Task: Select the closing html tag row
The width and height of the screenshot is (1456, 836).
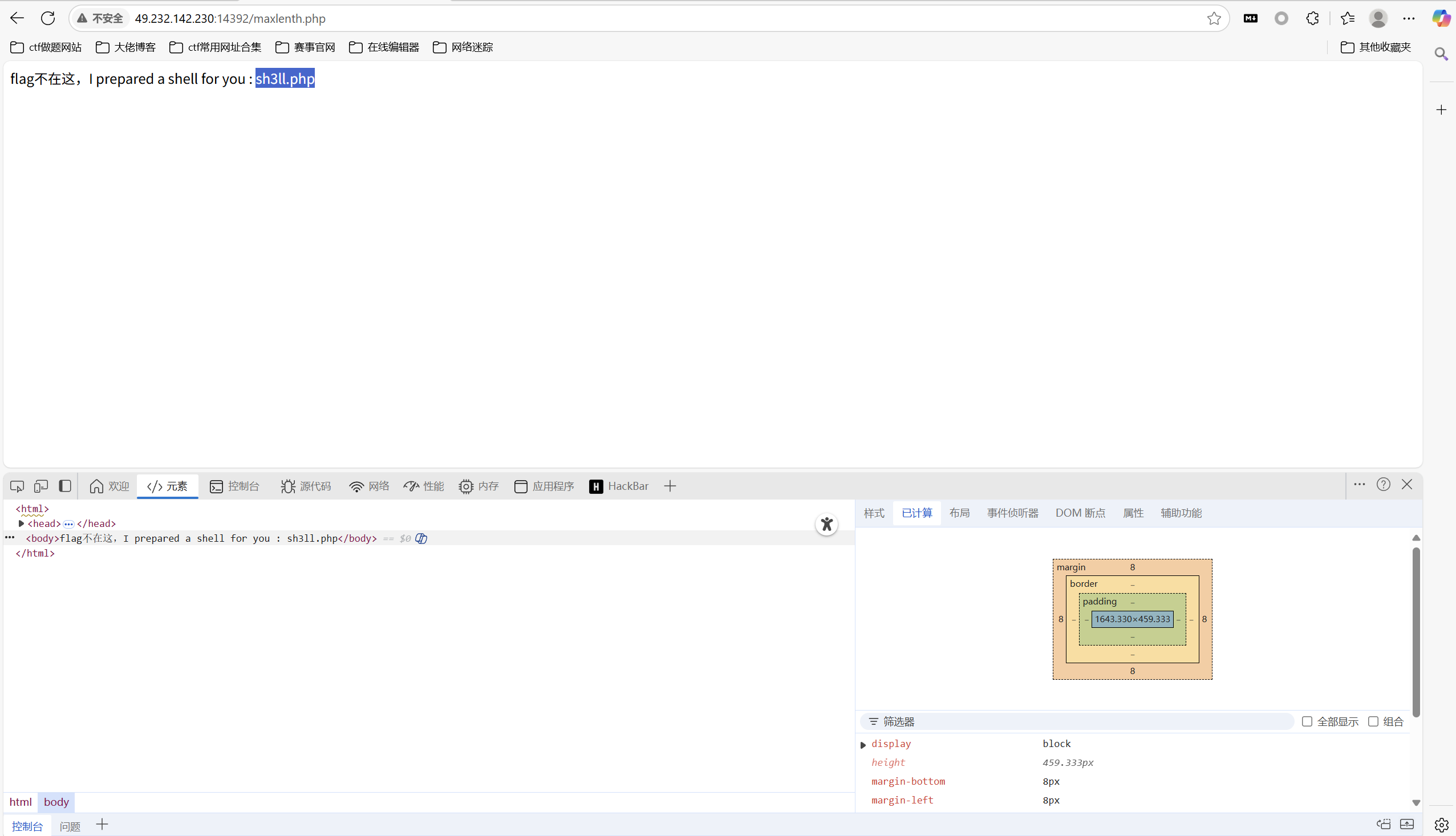Action: (x=35, y=554)
